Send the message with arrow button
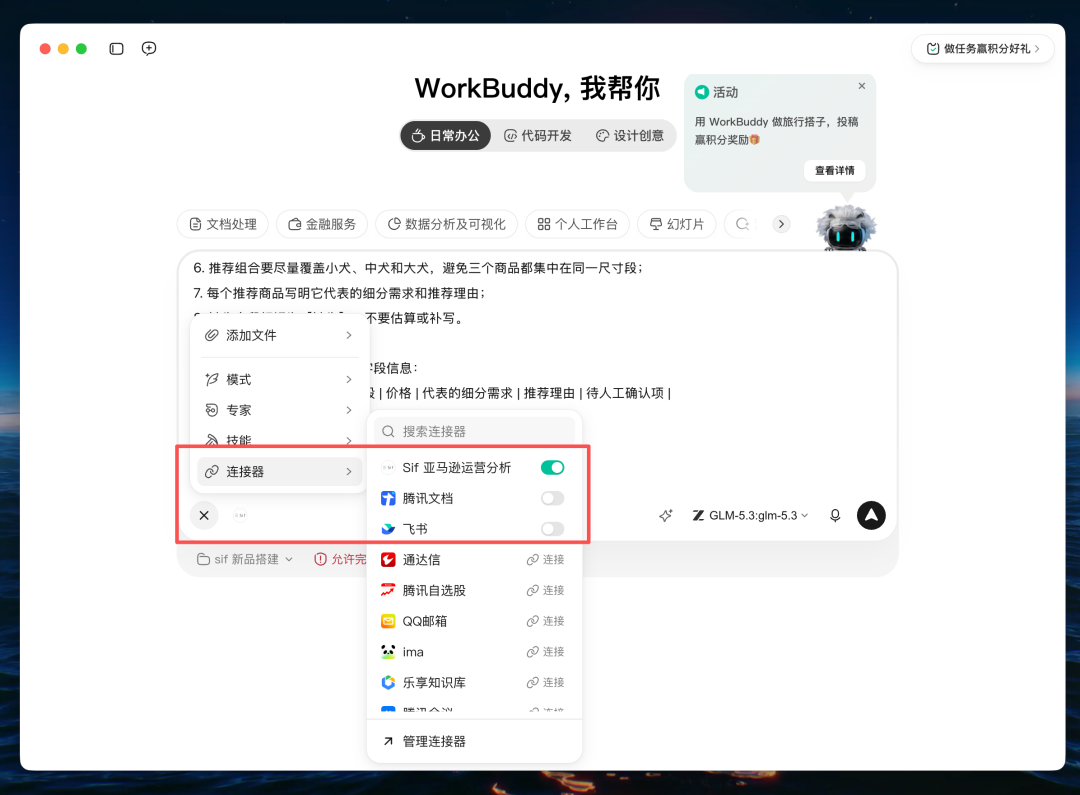Screen dimensions: 1080x795 (871, 515)
